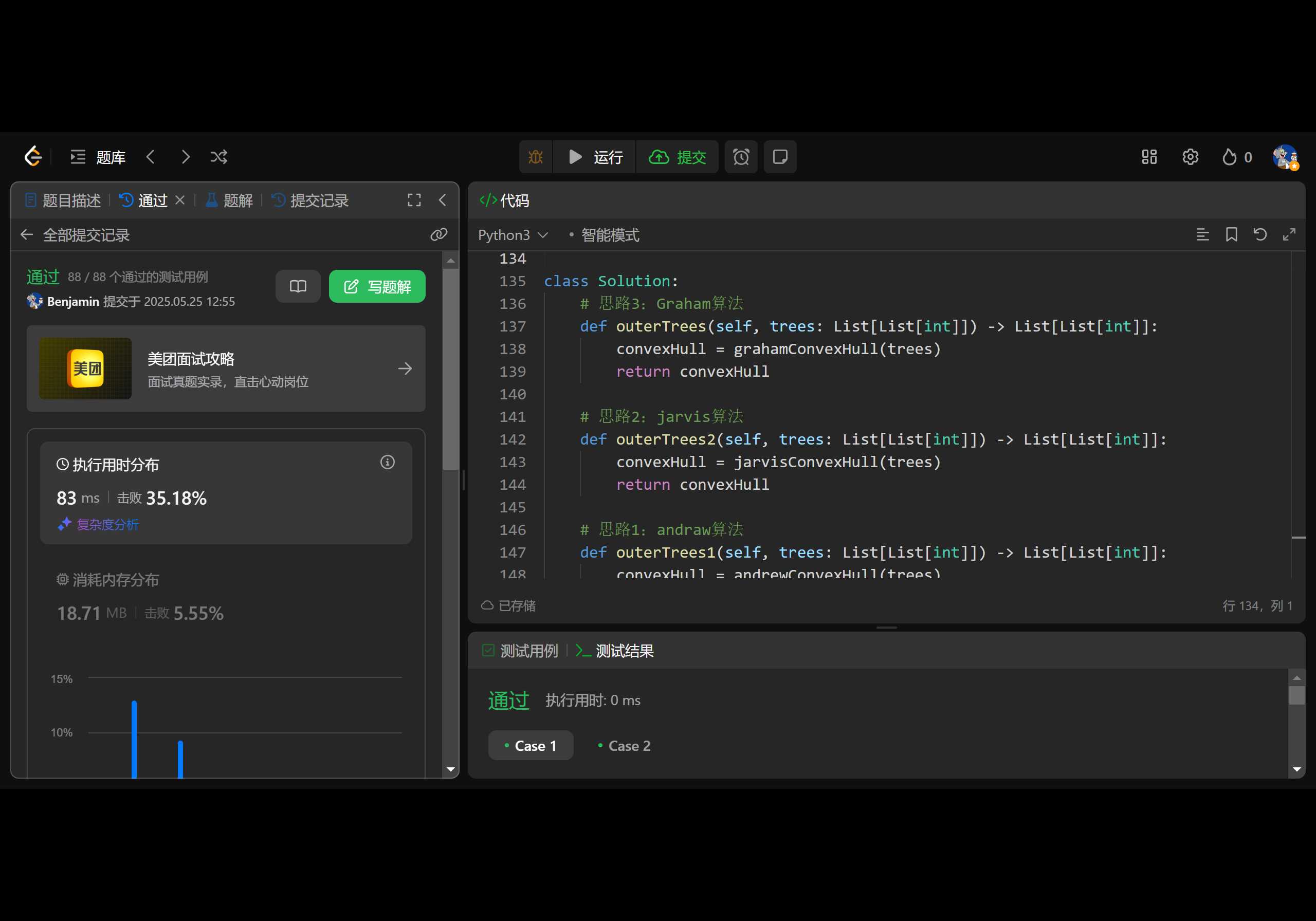Format code with align icon
The height and width of the screenshot is (921, 1316).
coord(1202,234)
